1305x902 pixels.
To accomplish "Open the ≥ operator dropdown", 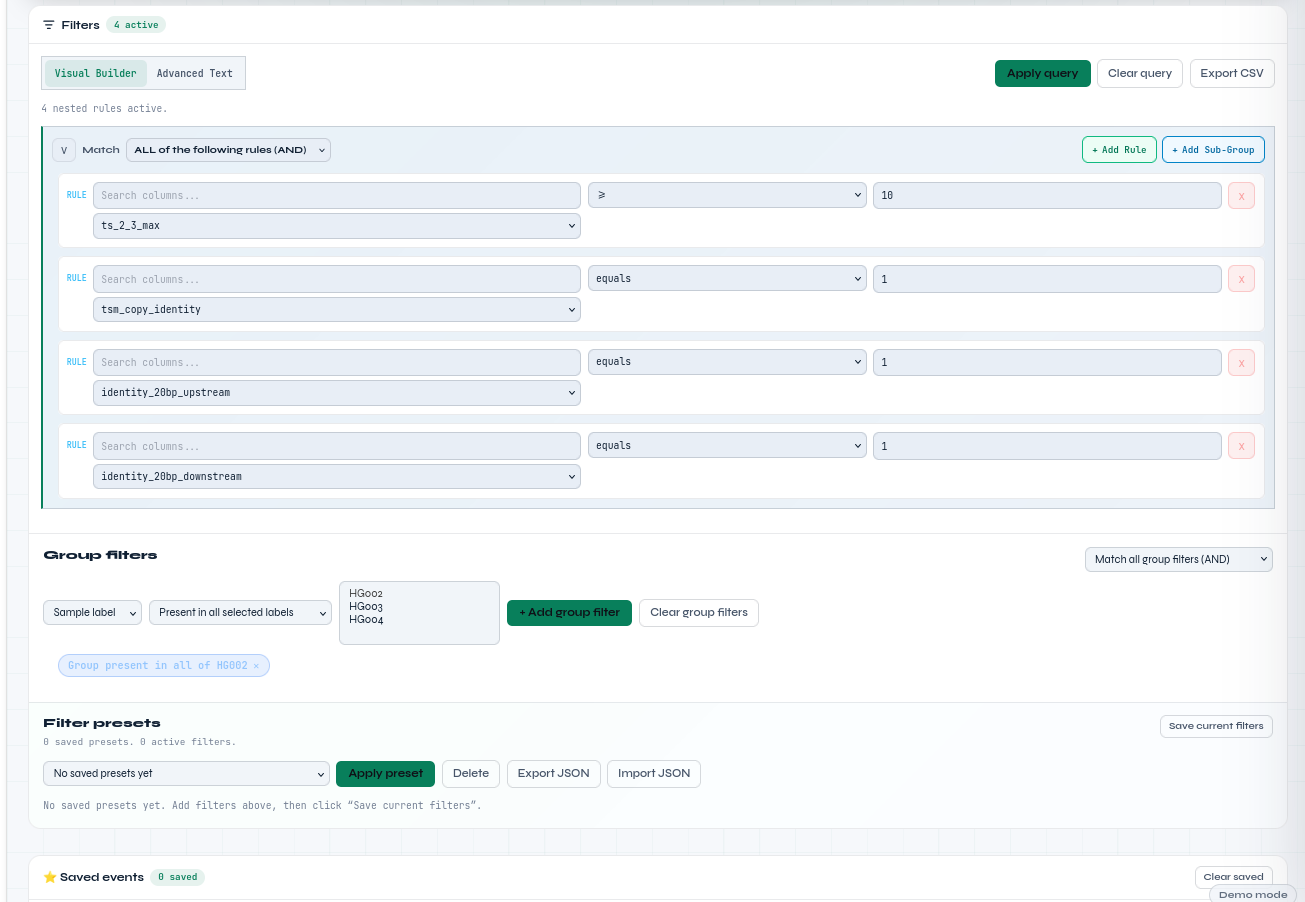I will pos(727,195).
